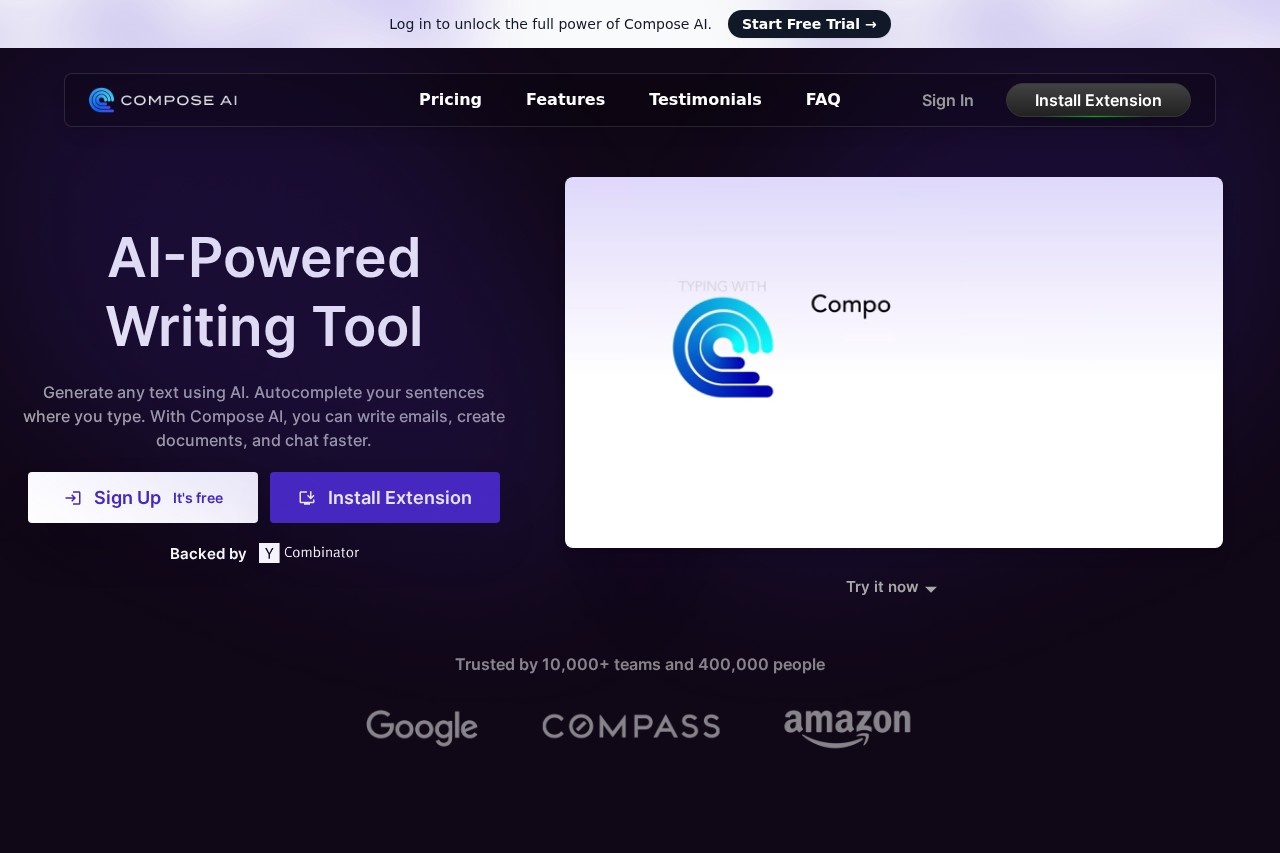Click the Amazon logo
The width and height of the screenshot is (1280, 853).
[847, 727]
